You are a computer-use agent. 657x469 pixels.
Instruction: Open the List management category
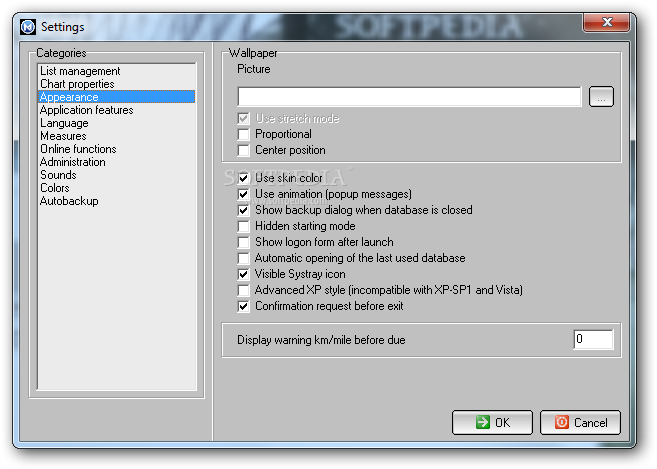click(116, 71)
